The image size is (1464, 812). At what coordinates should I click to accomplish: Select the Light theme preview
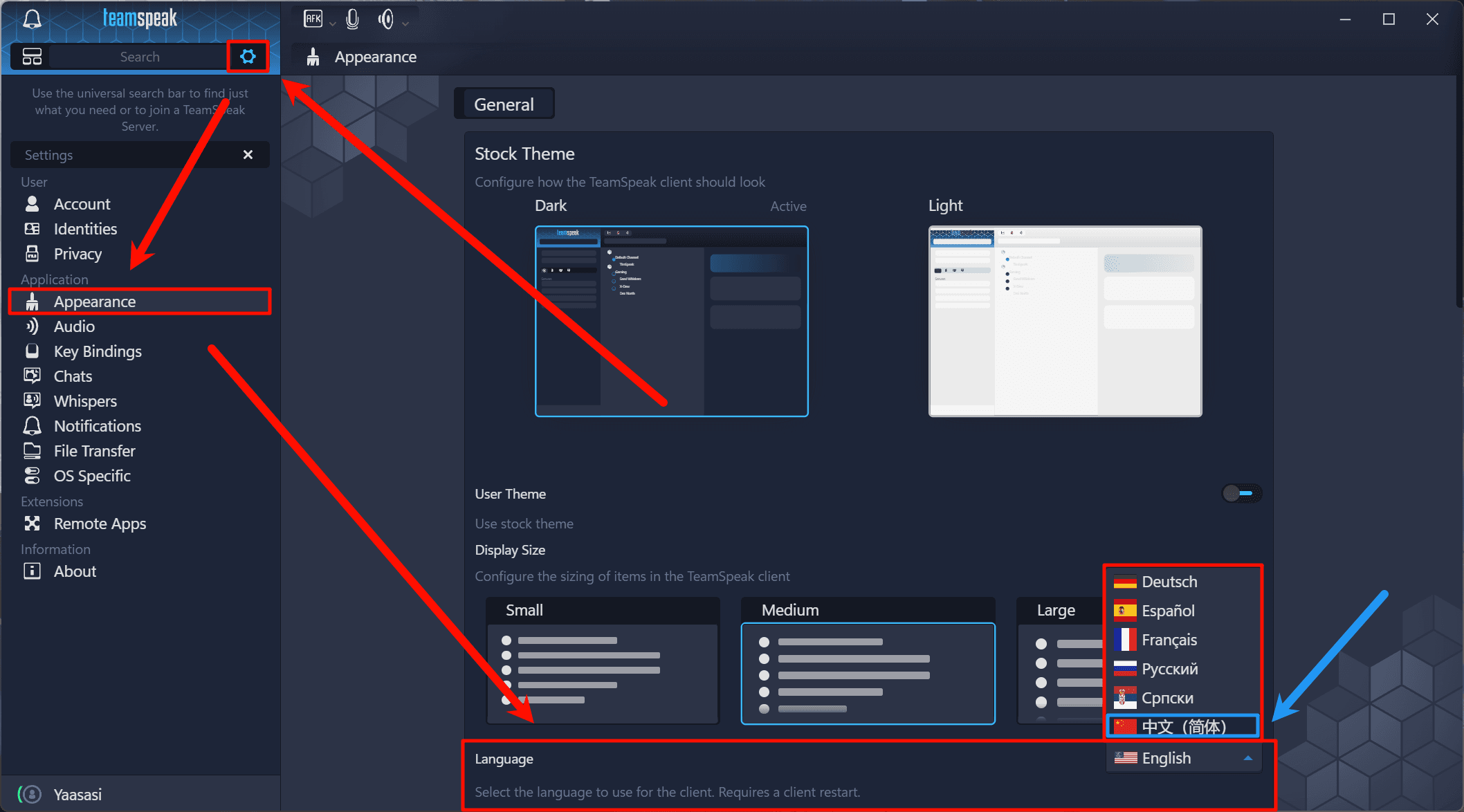tap(1065, 322)
